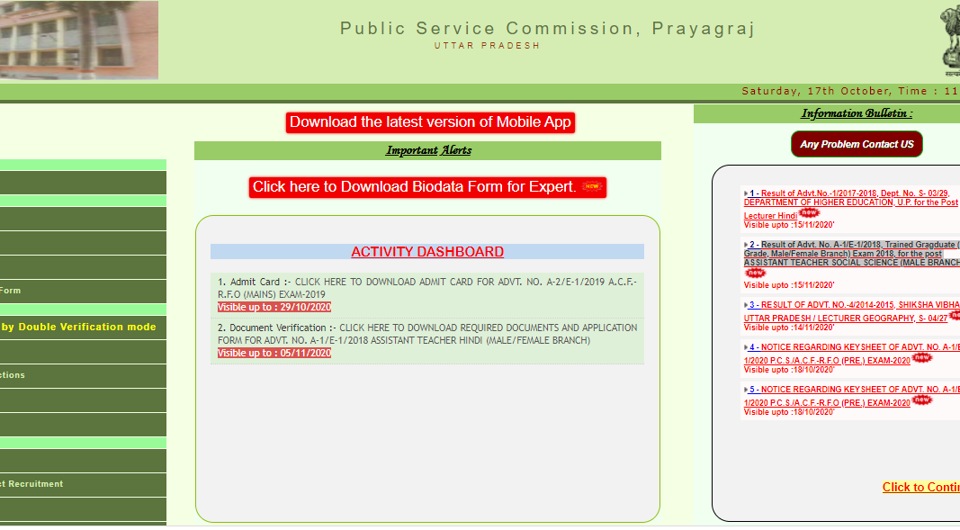The height and width of the screenshot is (530, 960).
Task: Click the arrow bullet before bulletin item 3
Action: point(746,305)
